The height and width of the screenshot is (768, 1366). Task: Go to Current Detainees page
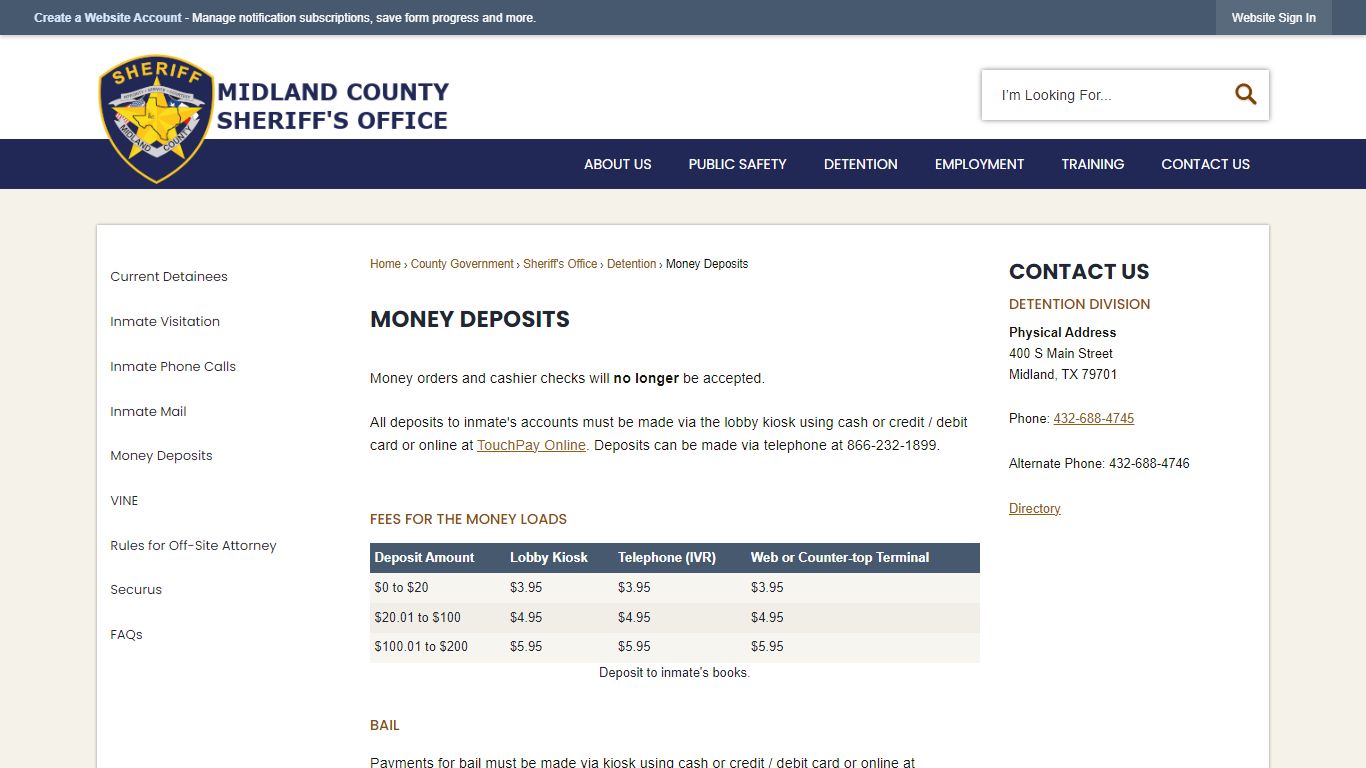169,277
